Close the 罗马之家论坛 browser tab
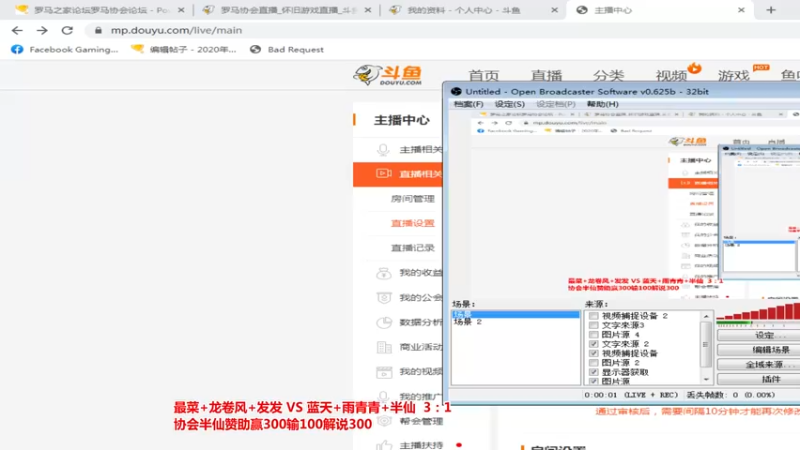Screen dimensions: 800x450 (181, 10)
